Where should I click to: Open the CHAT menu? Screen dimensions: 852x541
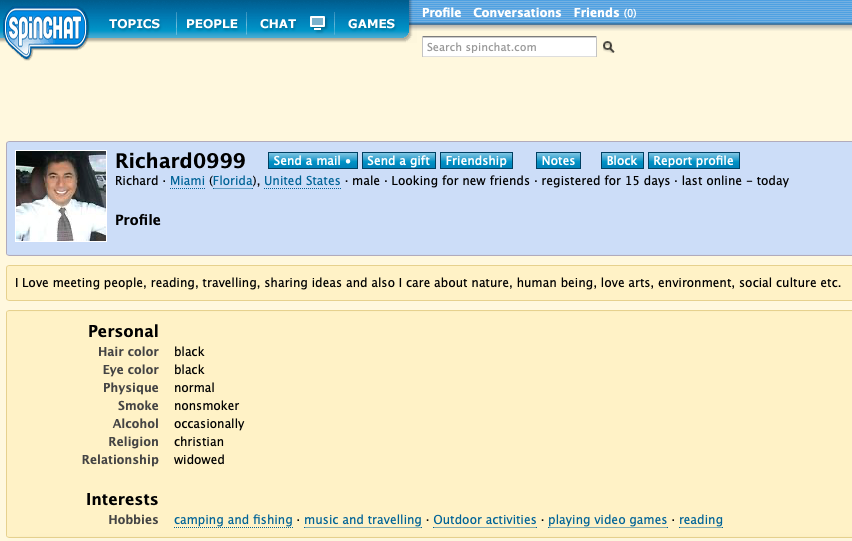coord(278,23)
